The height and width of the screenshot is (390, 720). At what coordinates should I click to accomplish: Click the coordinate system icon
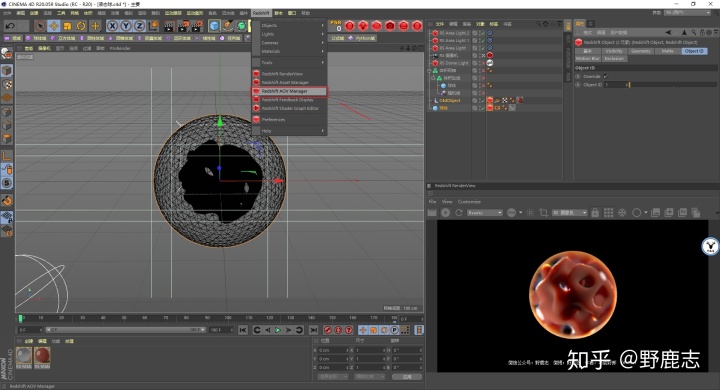click(x=153, y=26)
